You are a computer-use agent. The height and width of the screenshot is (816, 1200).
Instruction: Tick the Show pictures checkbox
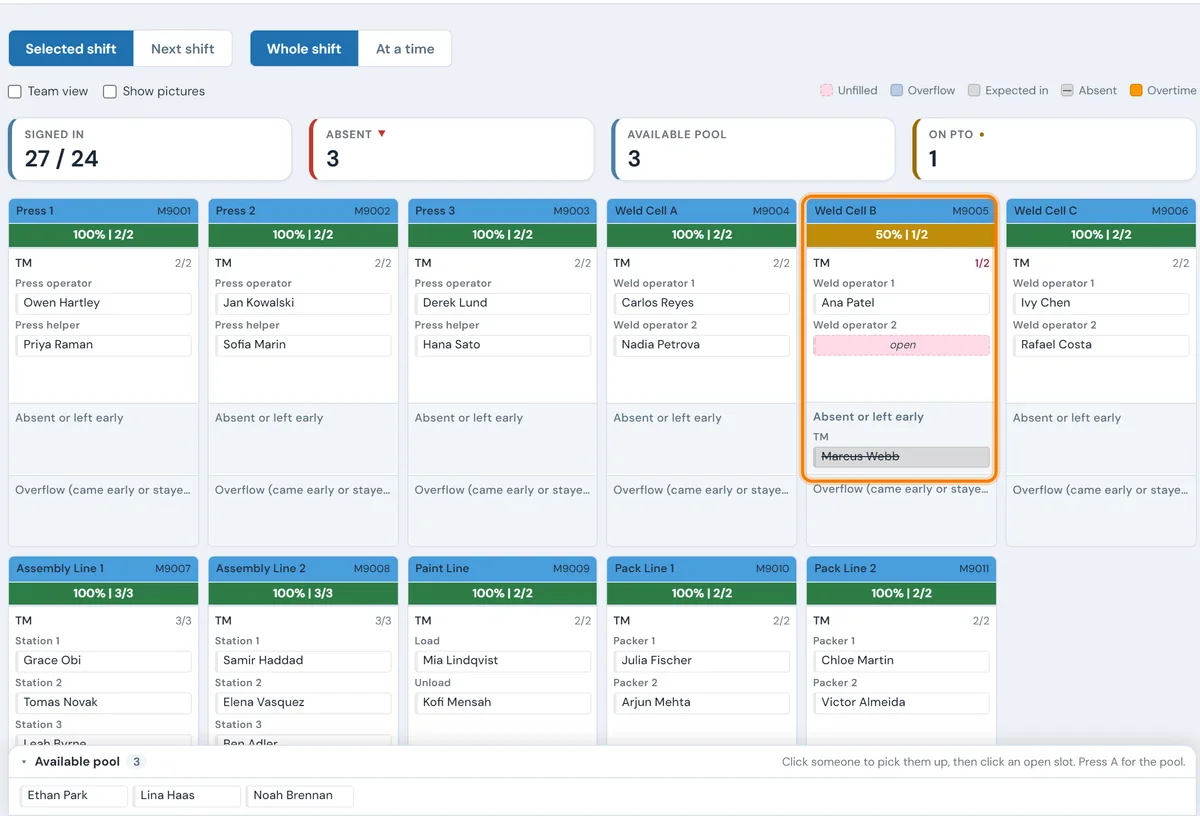110,91
